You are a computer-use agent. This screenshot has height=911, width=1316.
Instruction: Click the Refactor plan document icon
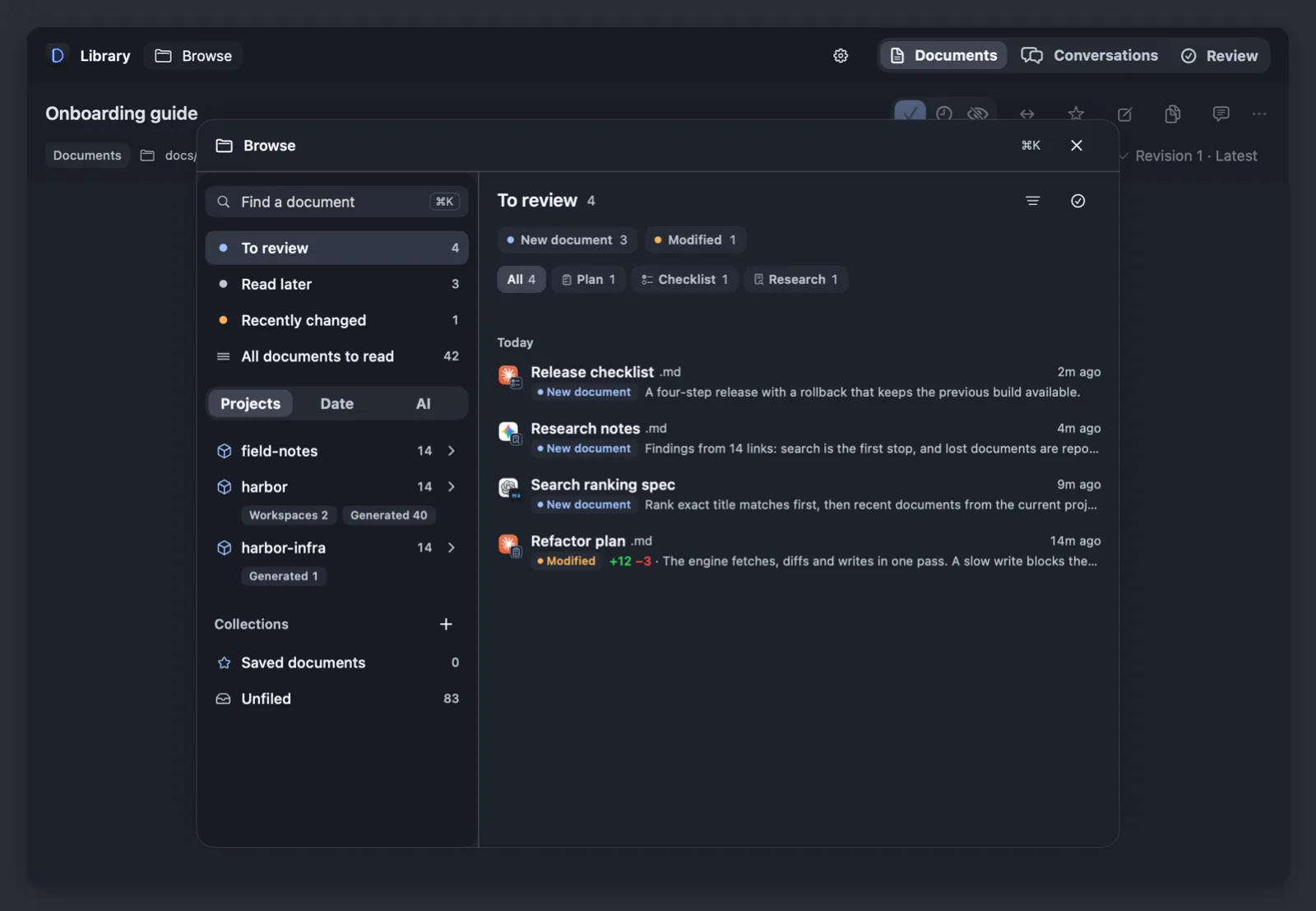click(x=509, y=546)
